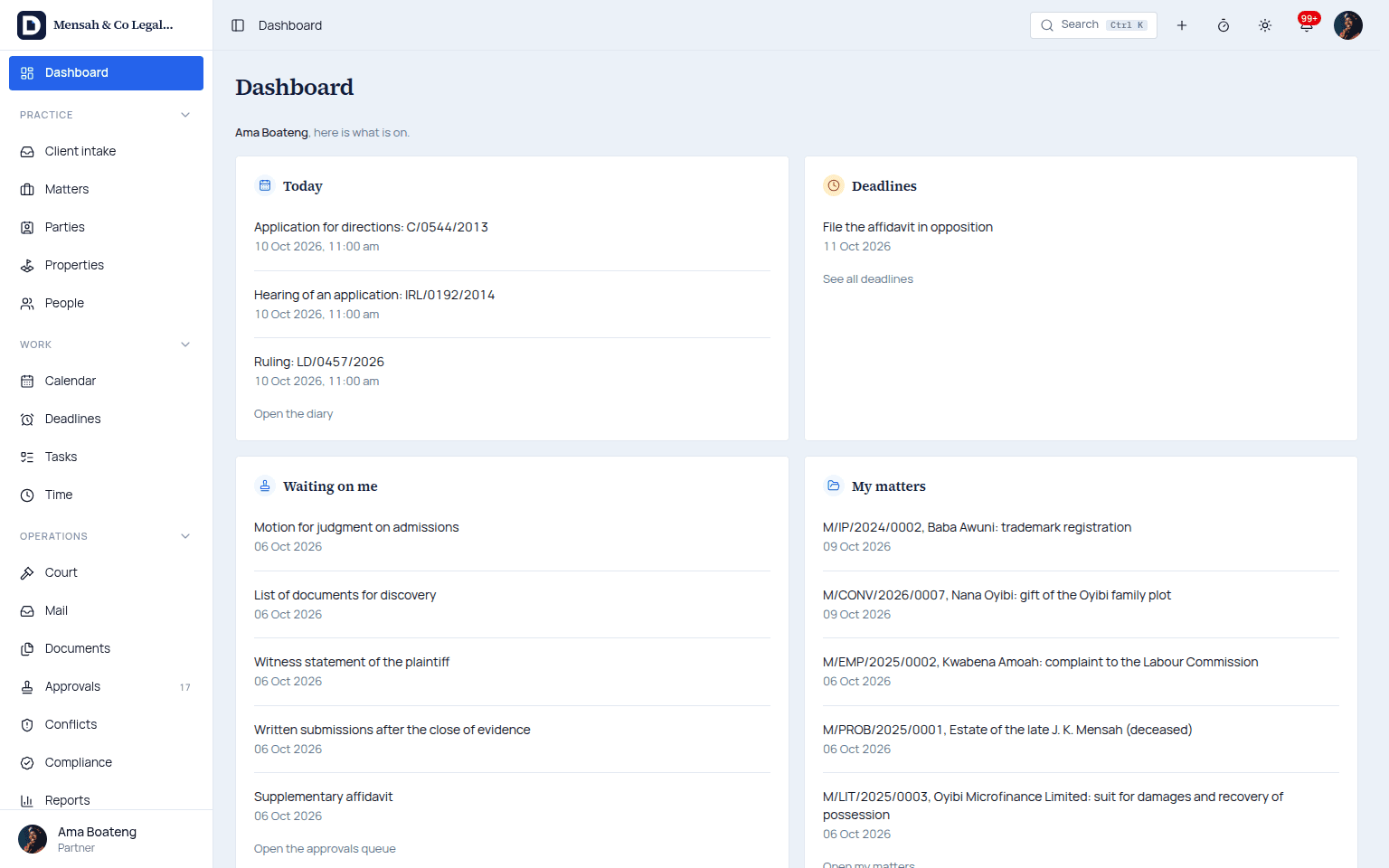The width and height of the screenshot is (1389, 868).
Task: Open Parties in the sidebar
Action: coord(106,227)
